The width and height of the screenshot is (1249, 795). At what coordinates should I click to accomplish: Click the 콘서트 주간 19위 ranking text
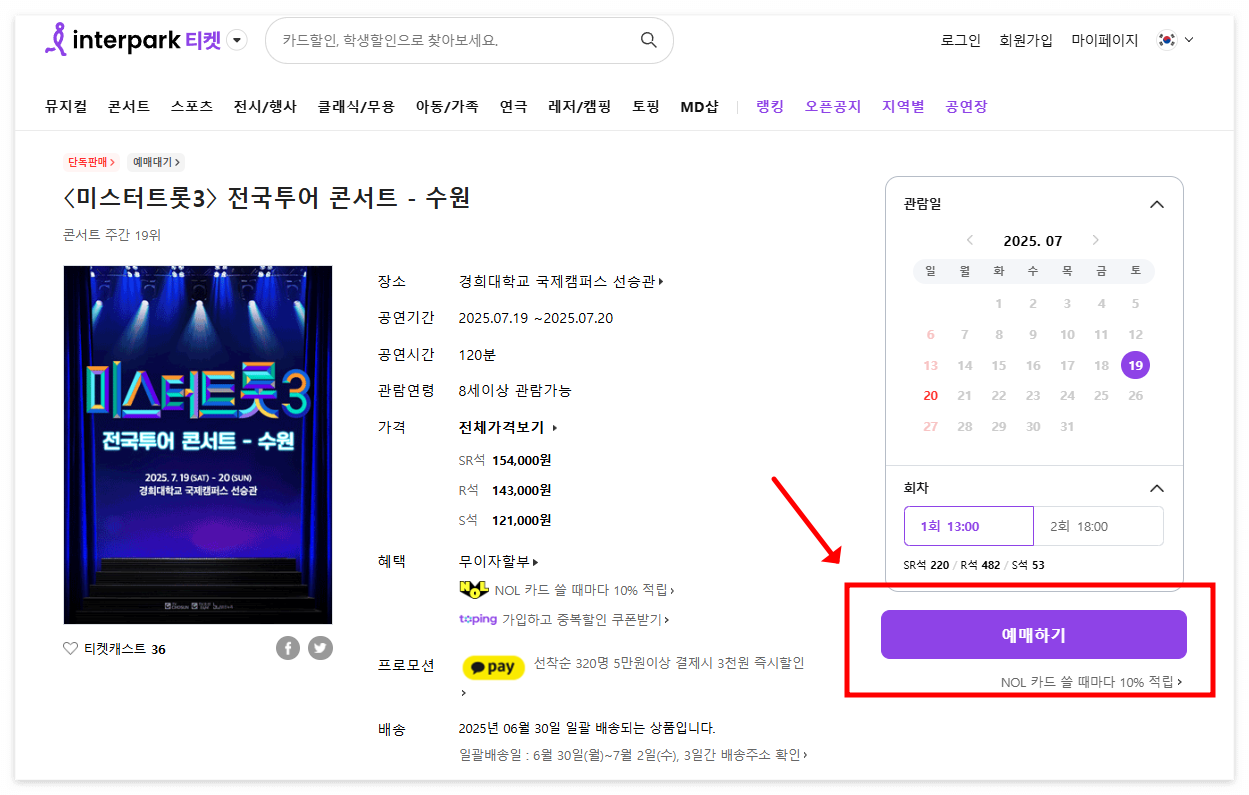point(112,235)
